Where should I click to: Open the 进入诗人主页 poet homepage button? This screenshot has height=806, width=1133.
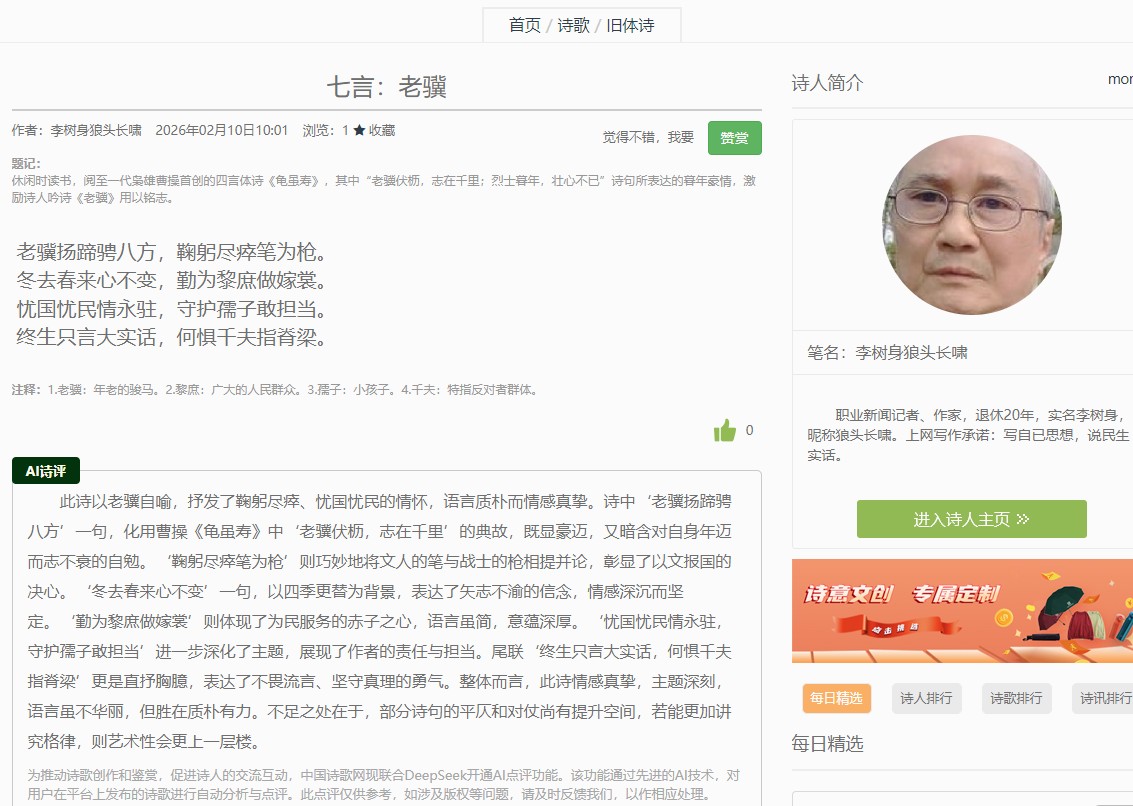click(972, 519)
